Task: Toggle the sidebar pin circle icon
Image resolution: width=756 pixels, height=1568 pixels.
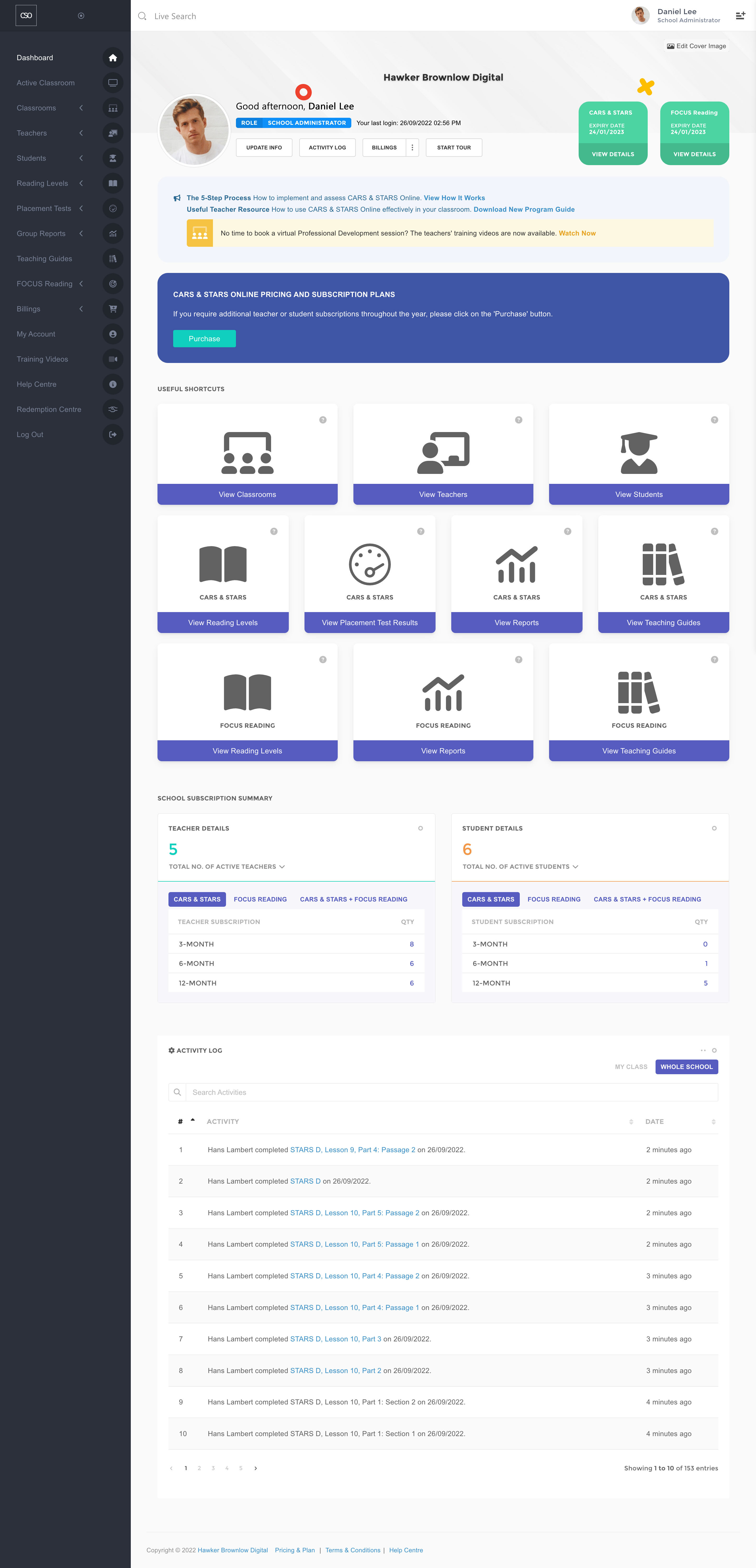Action: click(x=81, y=16)
